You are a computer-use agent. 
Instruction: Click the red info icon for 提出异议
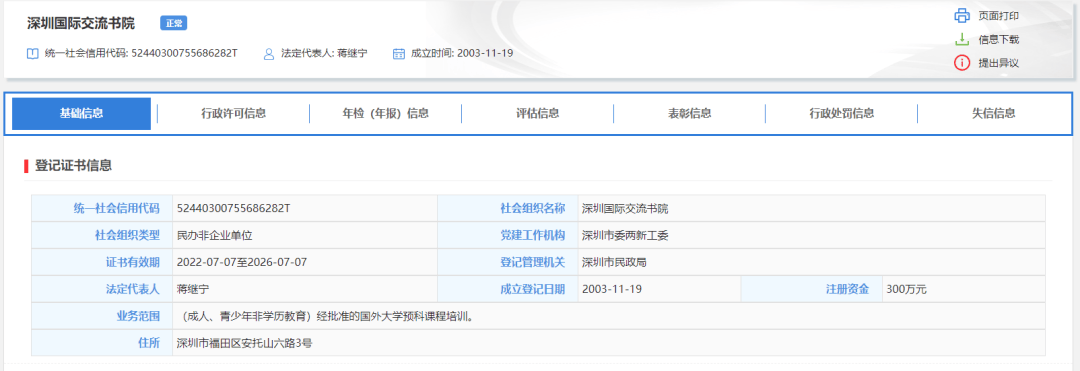click(962, 63)
